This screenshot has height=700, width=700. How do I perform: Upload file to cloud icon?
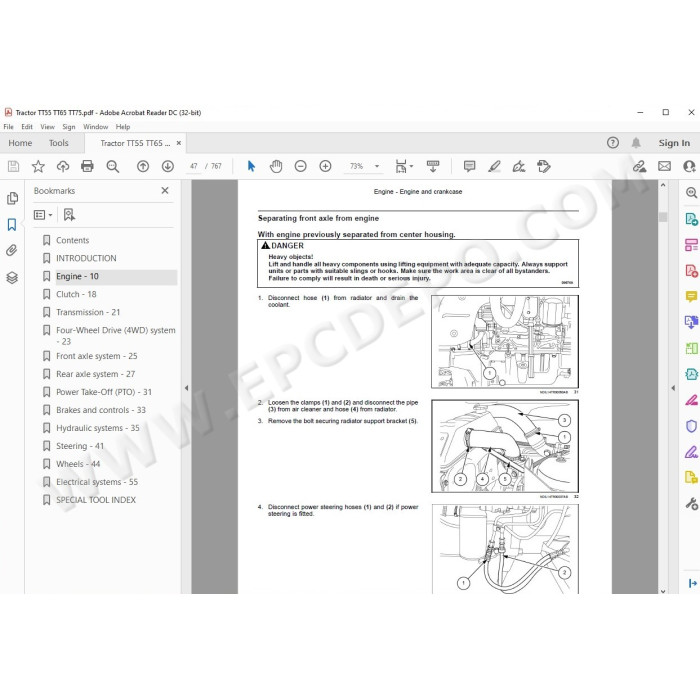pyautogui.click(x=63, y=167)
